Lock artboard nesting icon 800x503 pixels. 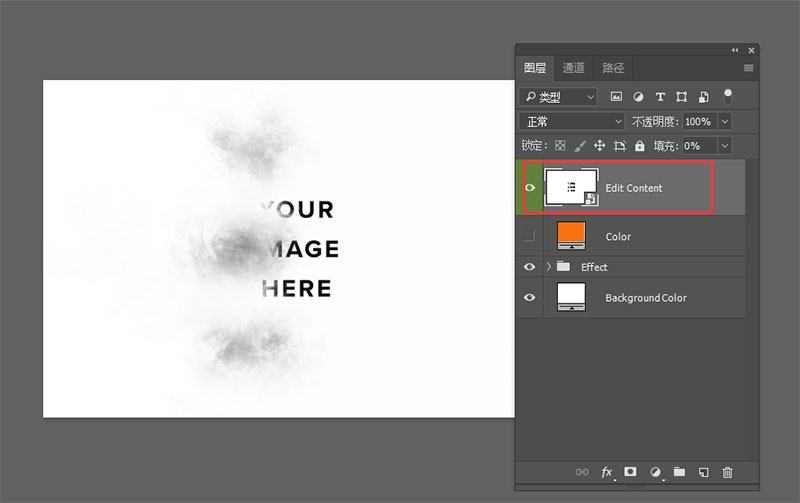click(620, 146)
